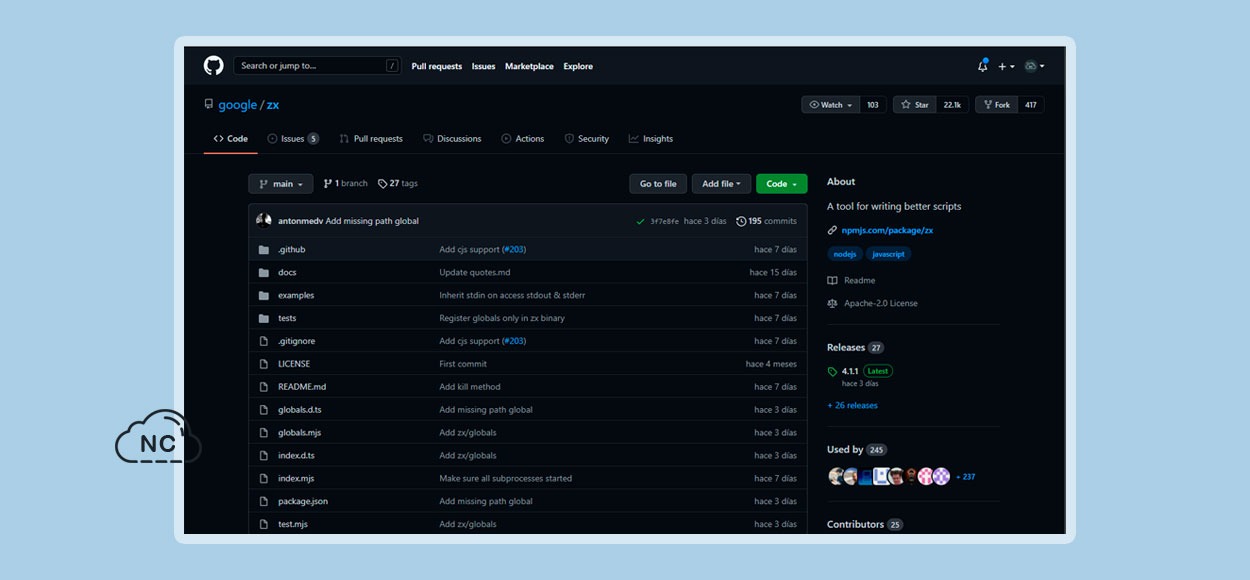
Task: View the 195 commits history
Action: tap(767, 221)
